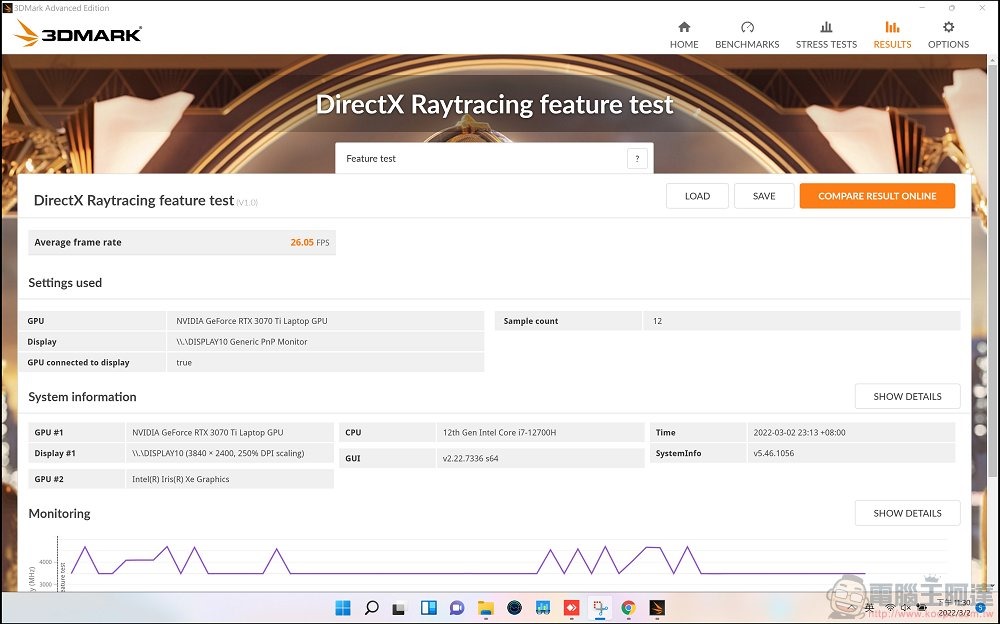Go to the Home tab
This screenshot has height=624, width=1000.
click(x=684, y=34)
